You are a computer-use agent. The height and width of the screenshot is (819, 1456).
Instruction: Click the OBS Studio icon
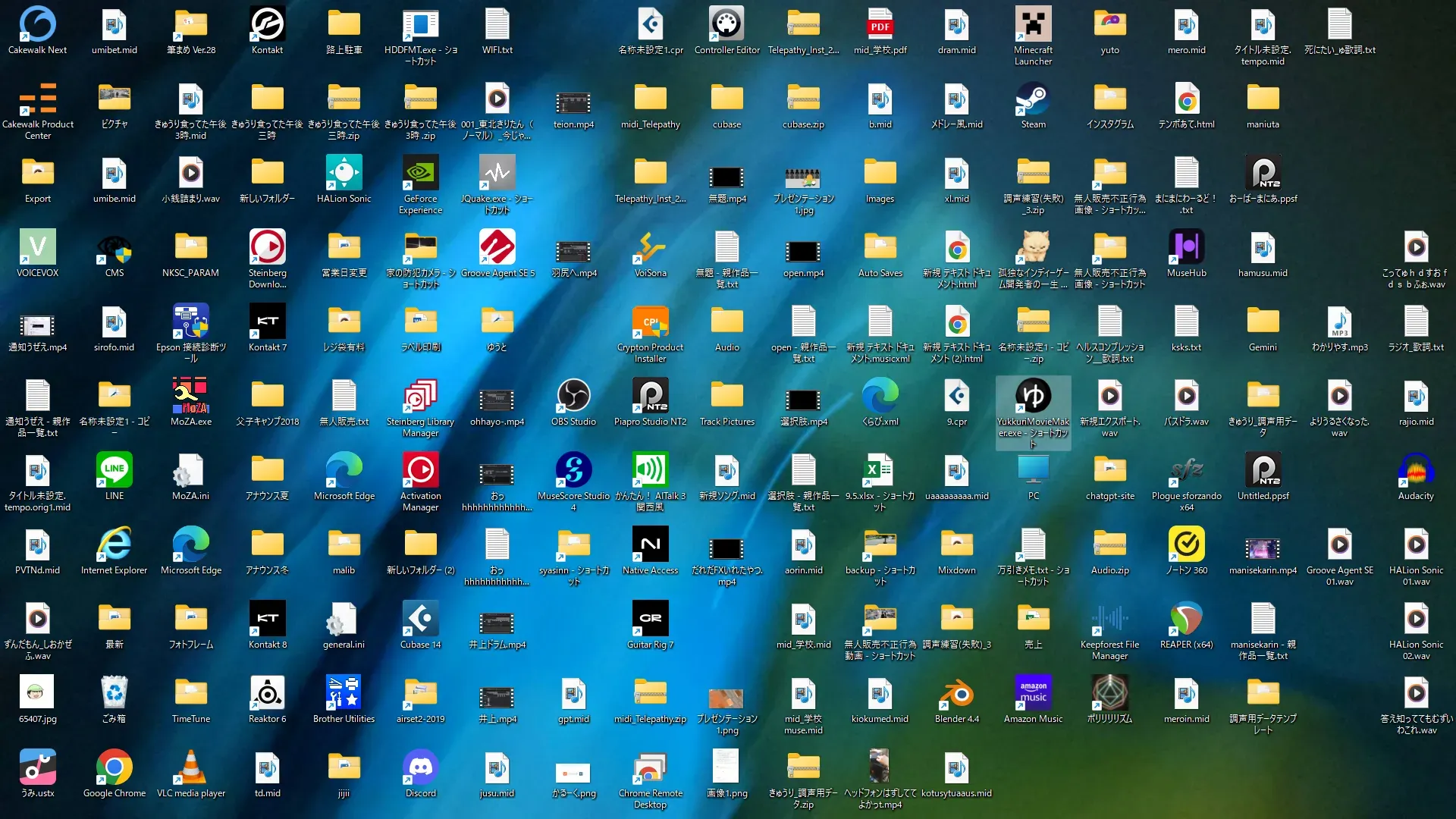(573, 397)
